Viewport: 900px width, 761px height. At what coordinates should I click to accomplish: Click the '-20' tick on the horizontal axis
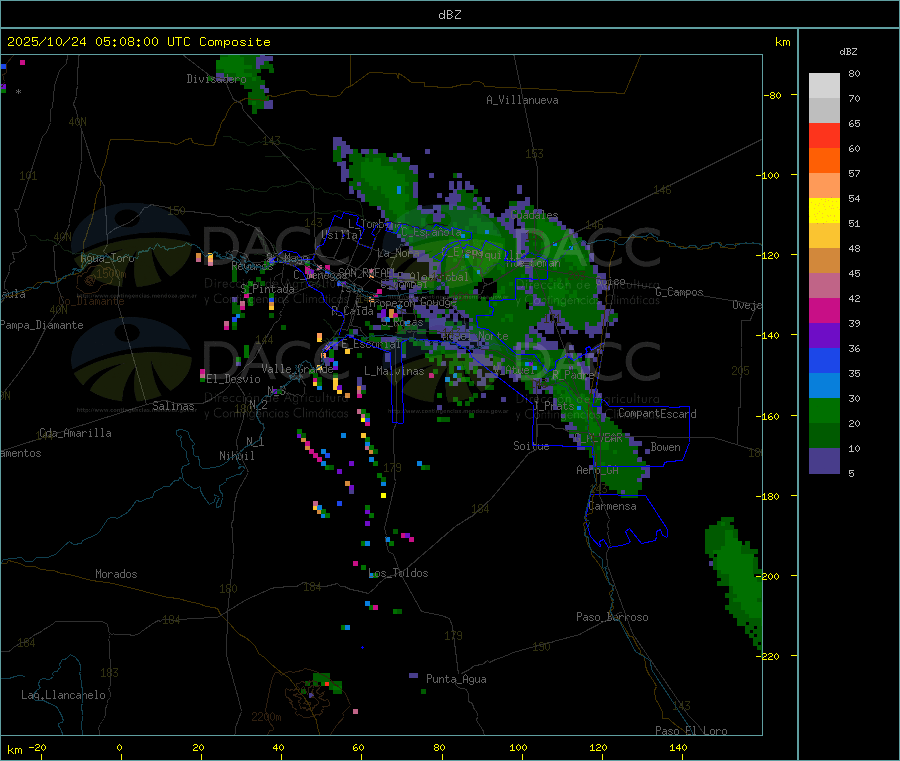pos(37,747)
